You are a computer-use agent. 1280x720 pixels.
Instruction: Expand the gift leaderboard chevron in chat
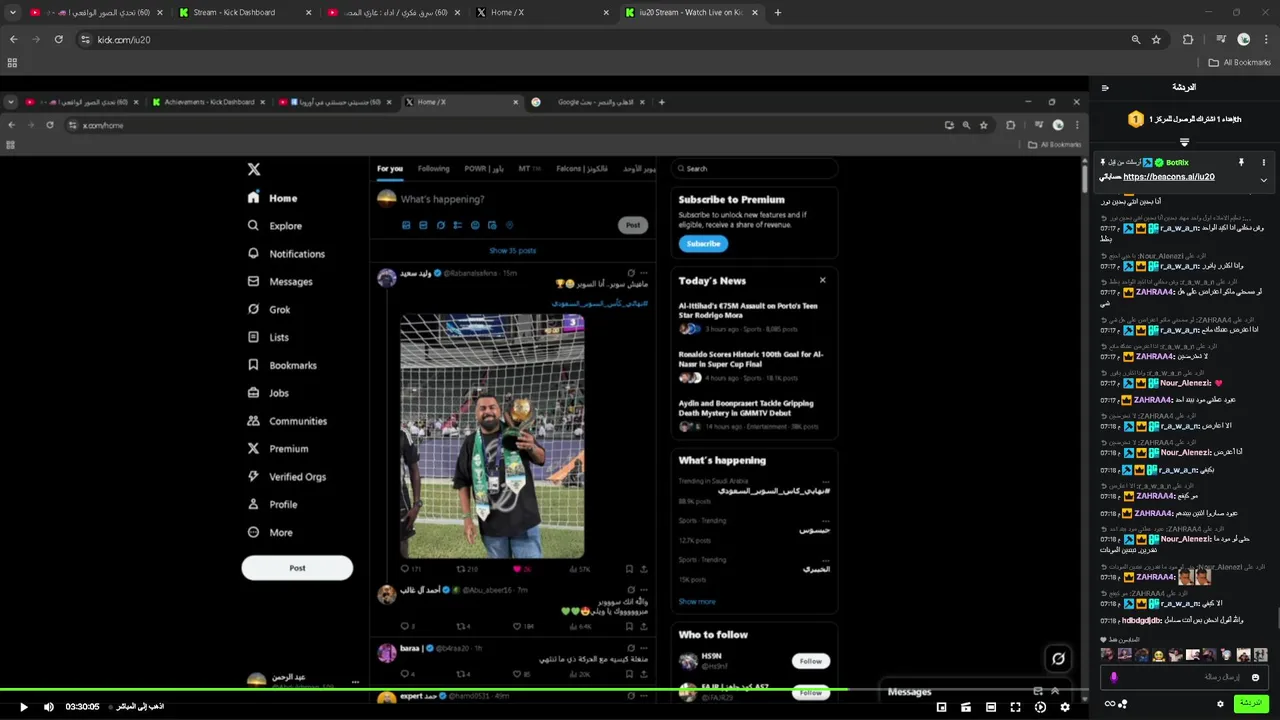click(1184, 142)
